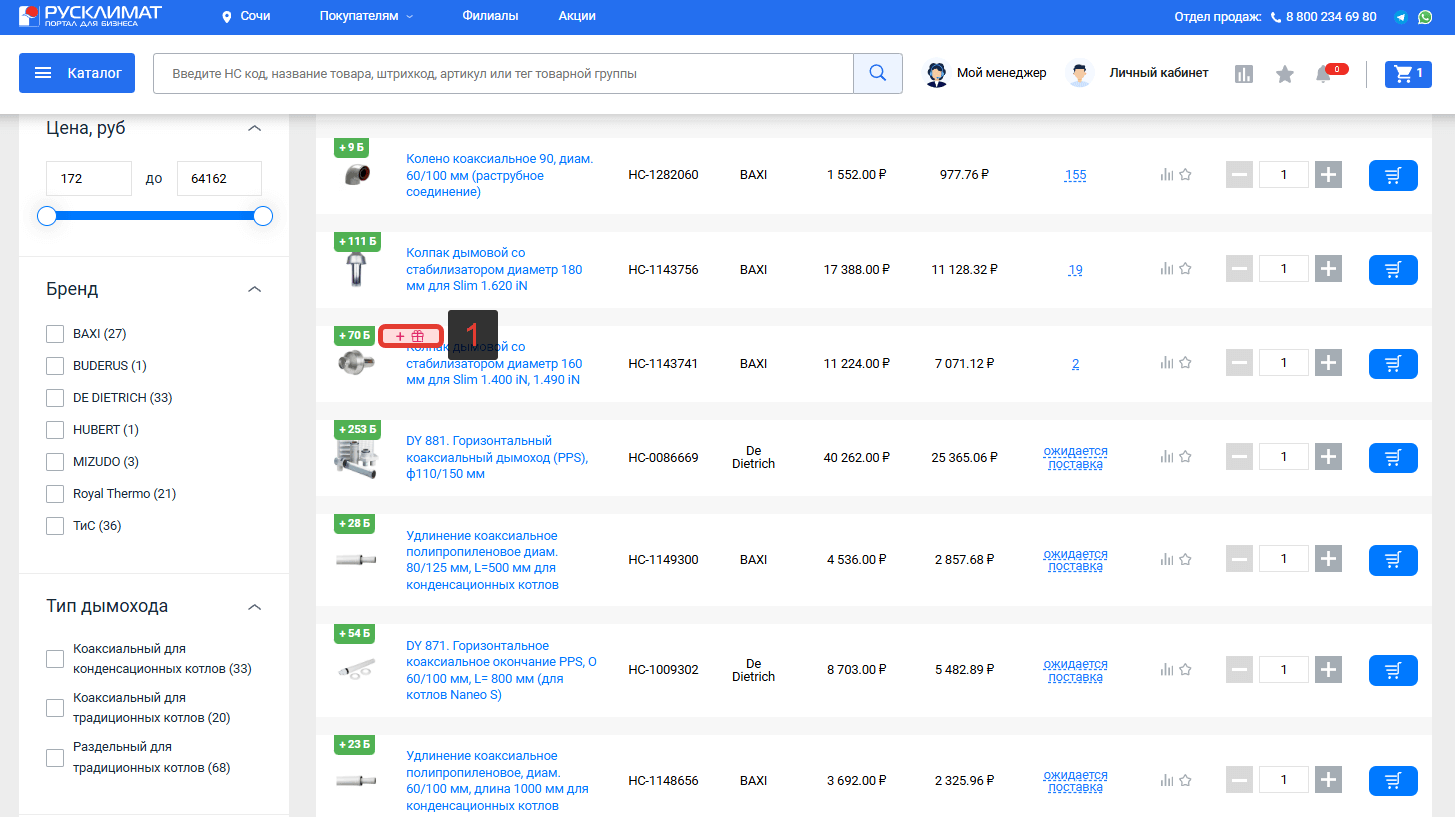
Task: Grab the minimum price slider handle
Action: pos(47,216)
